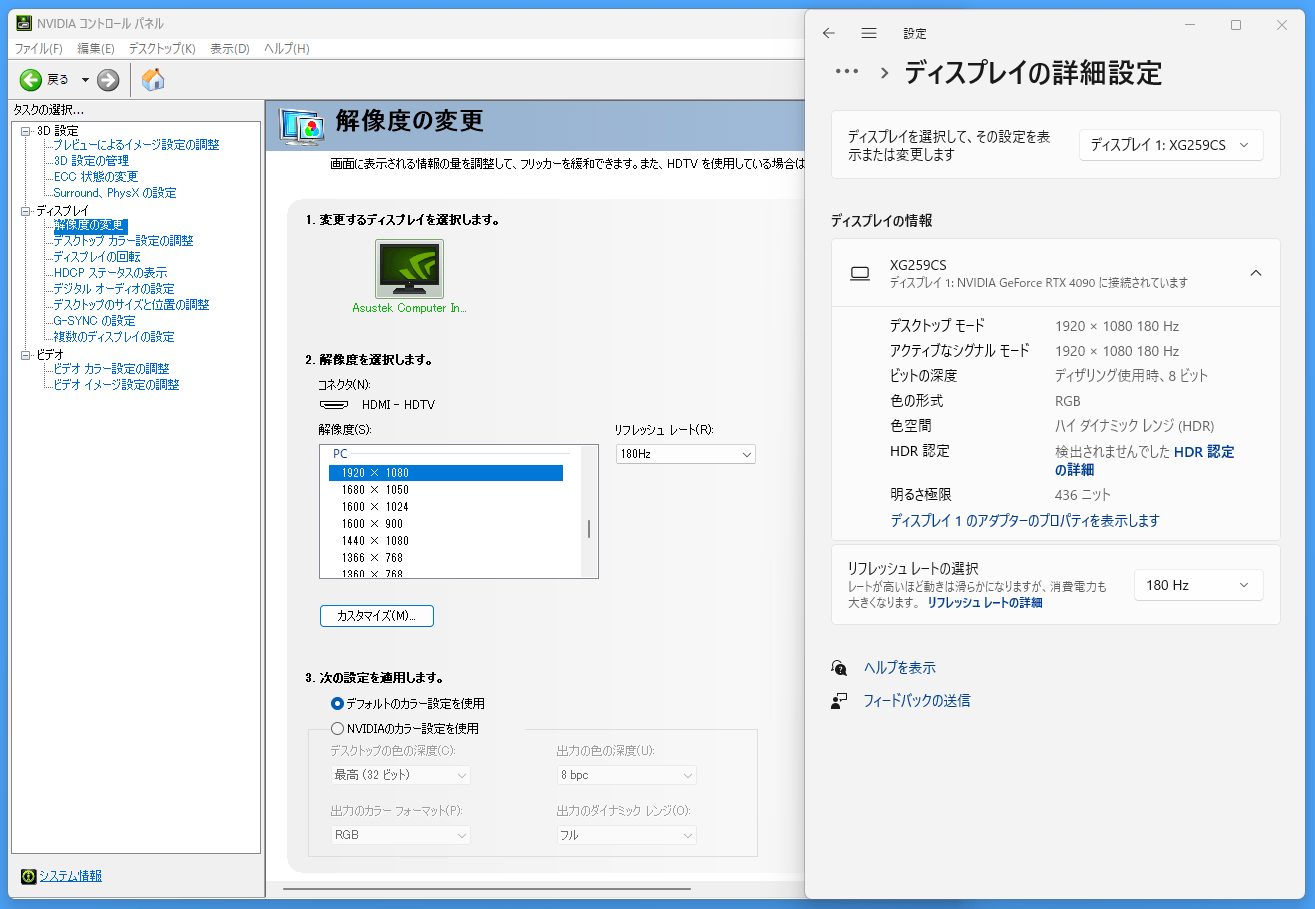This screenshot has height=909, width=1315.
Task: Select プレビューによるイメージ設定の調整
Action: [136, 145]
